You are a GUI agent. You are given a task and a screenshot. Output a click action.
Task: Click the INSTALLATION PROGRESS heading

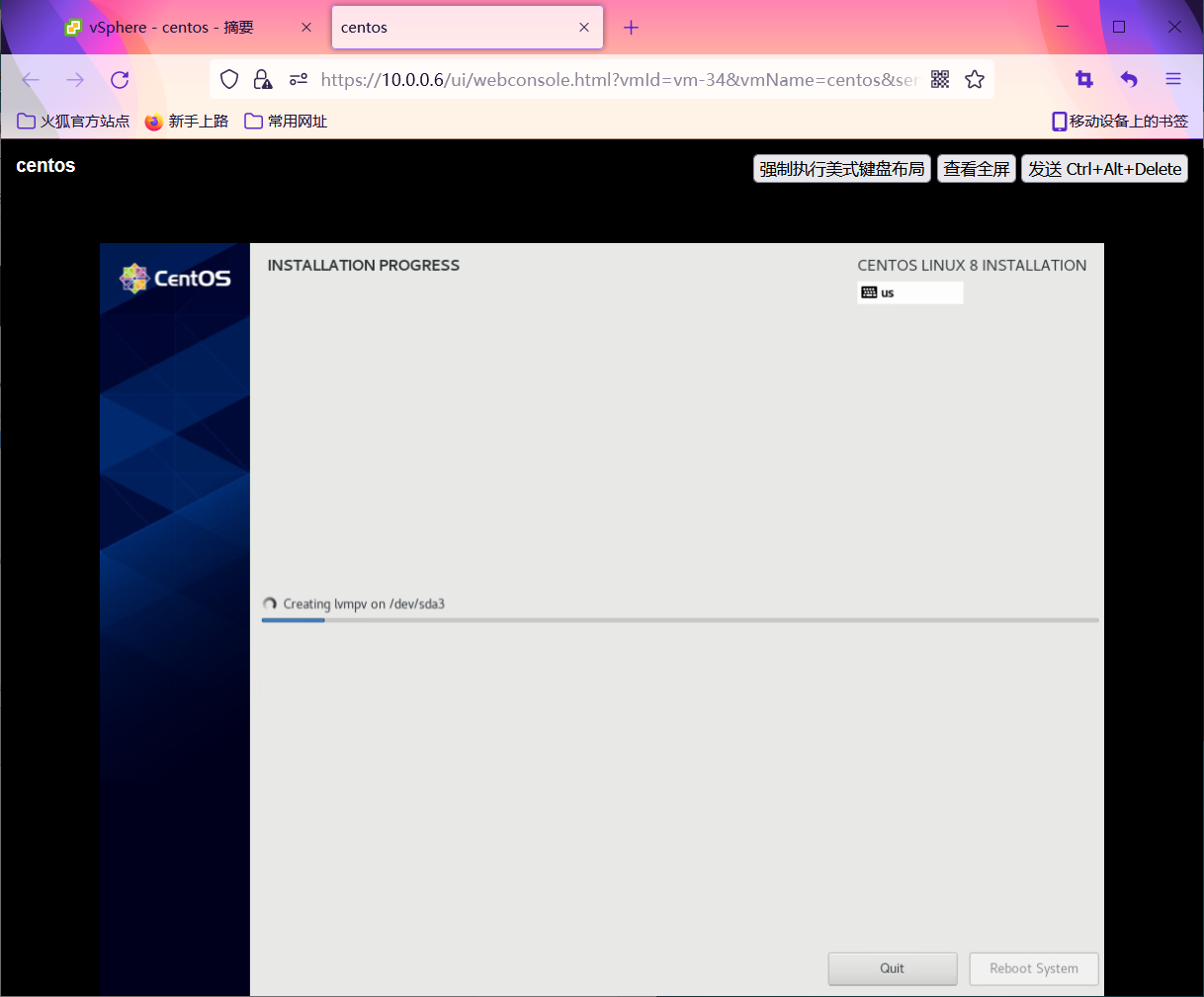[364, 265]
